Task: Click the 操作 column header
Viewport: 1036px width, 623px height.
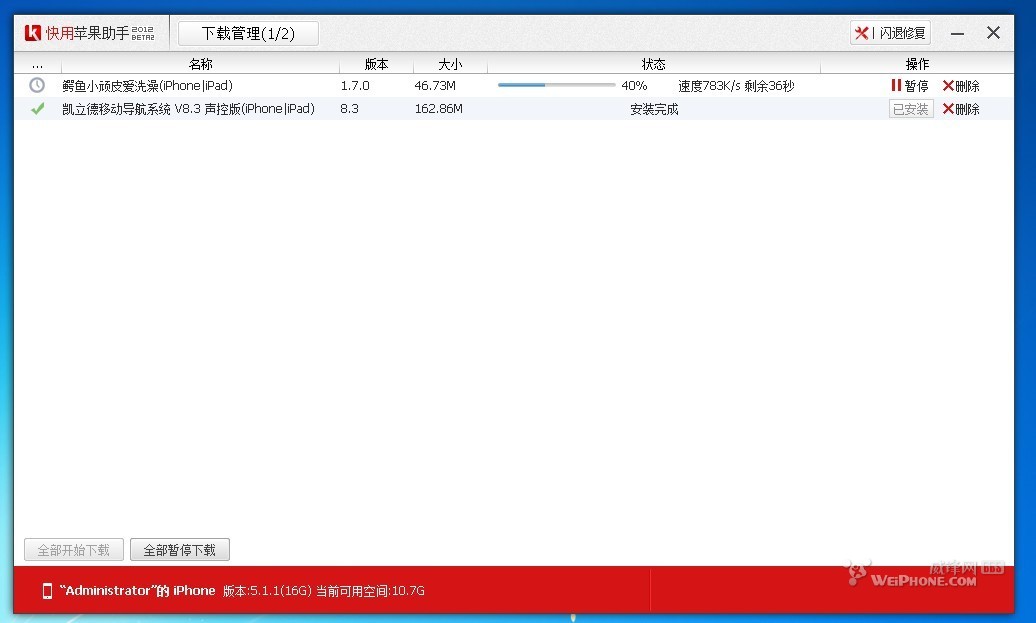Action: click(917, 64)
